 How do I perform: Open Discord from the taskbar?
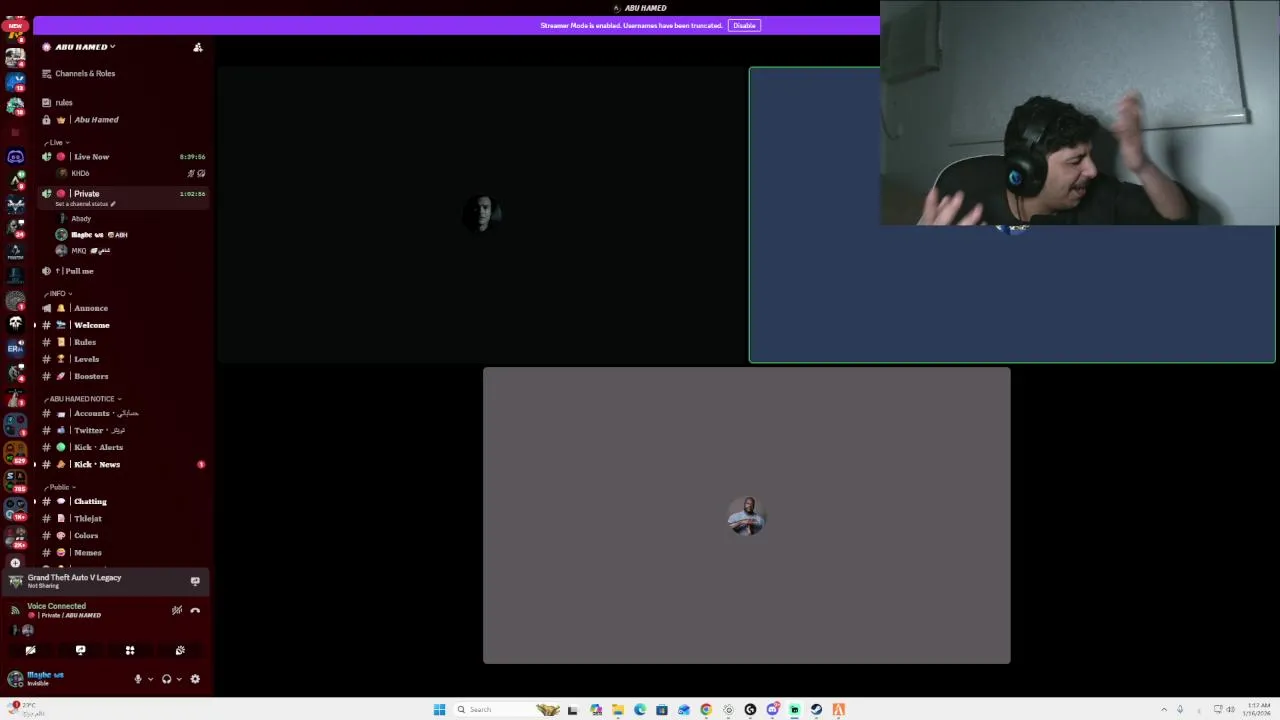tap(772, 710)
